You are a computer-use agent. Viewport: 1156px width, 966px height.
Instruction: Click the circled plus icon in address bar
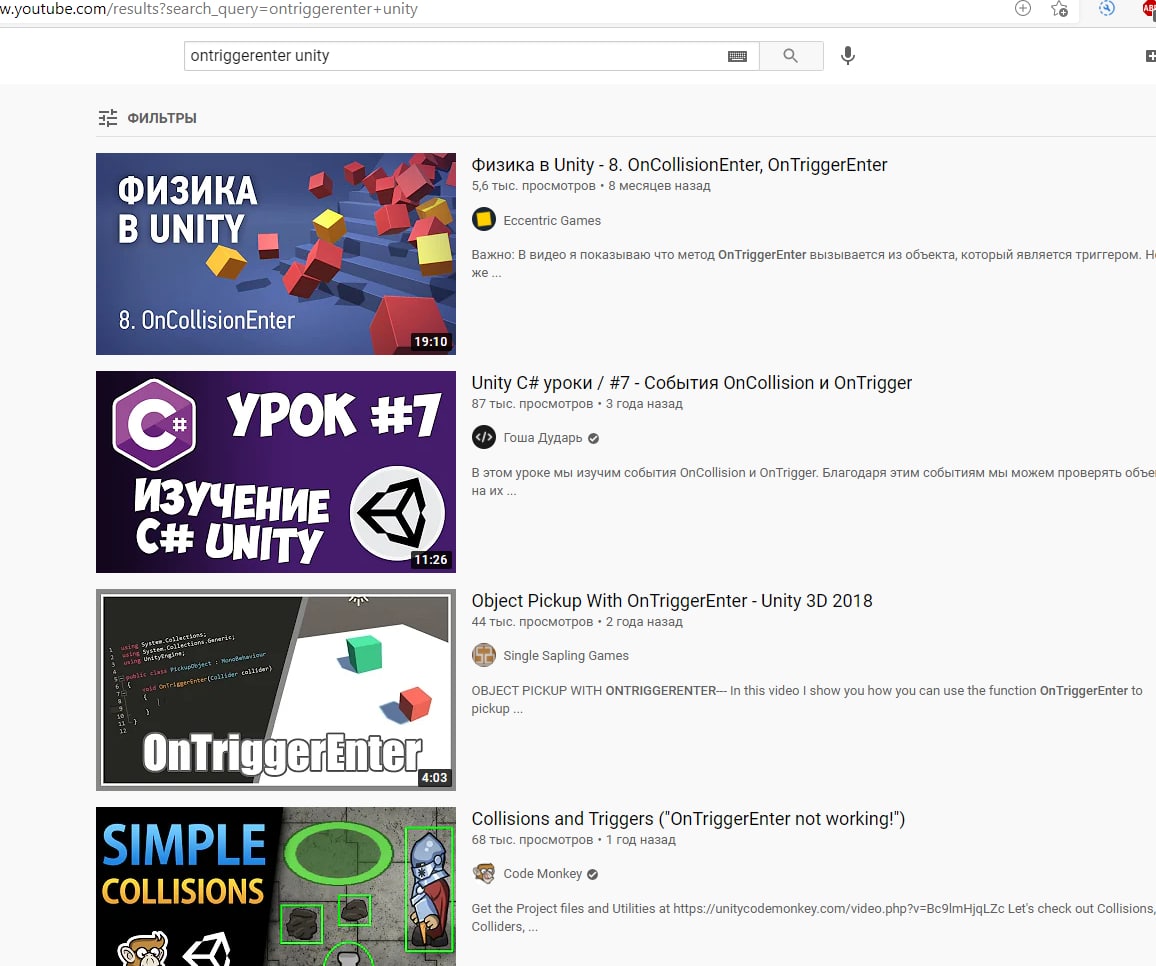tap(1023, 9)
